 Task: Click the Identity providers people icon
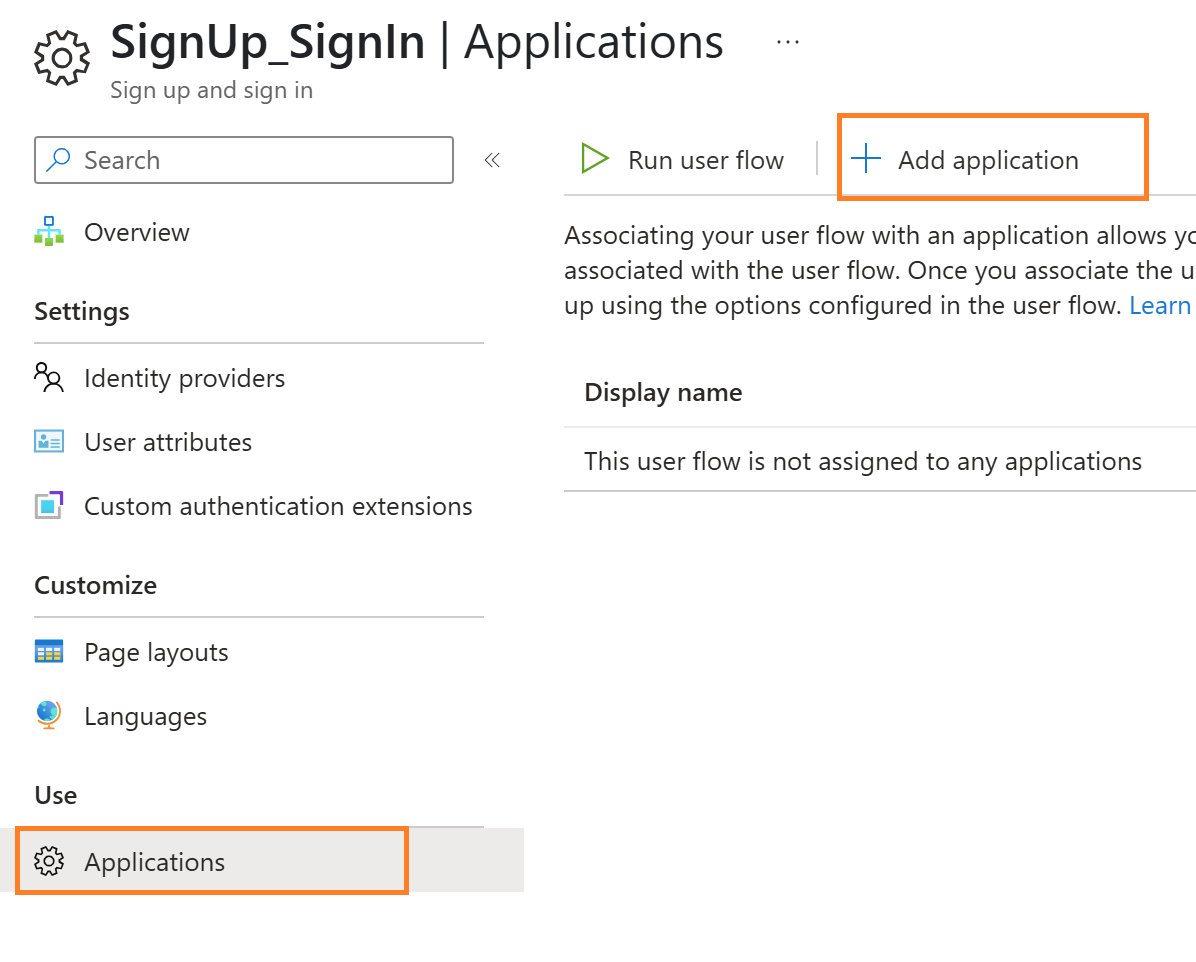[x=49, y=378]
